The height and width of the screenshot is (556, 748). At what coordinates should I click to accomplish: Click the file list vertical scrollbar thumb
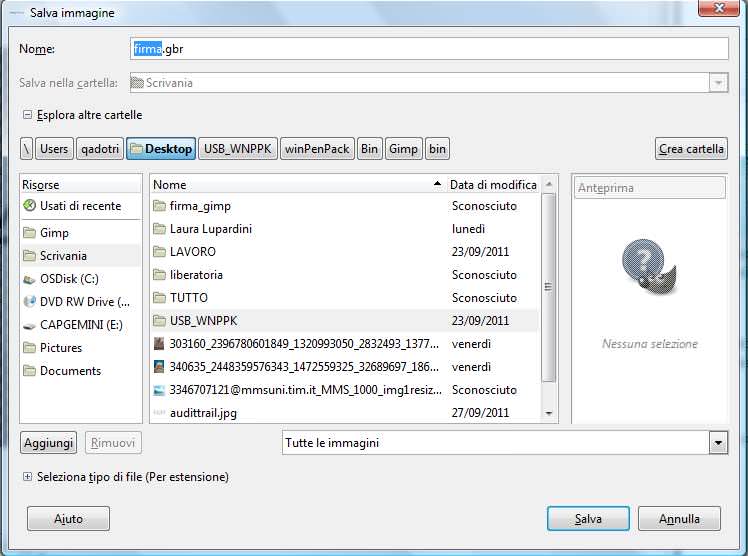[x=548, y=287]
